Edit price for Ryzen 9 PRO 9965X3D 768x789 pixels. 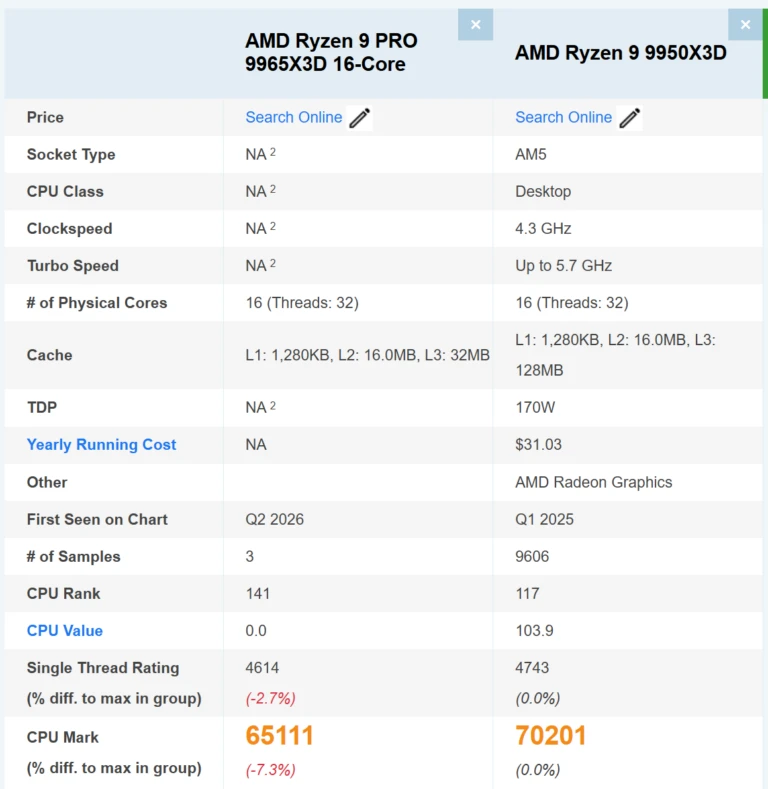pos(360,118)
